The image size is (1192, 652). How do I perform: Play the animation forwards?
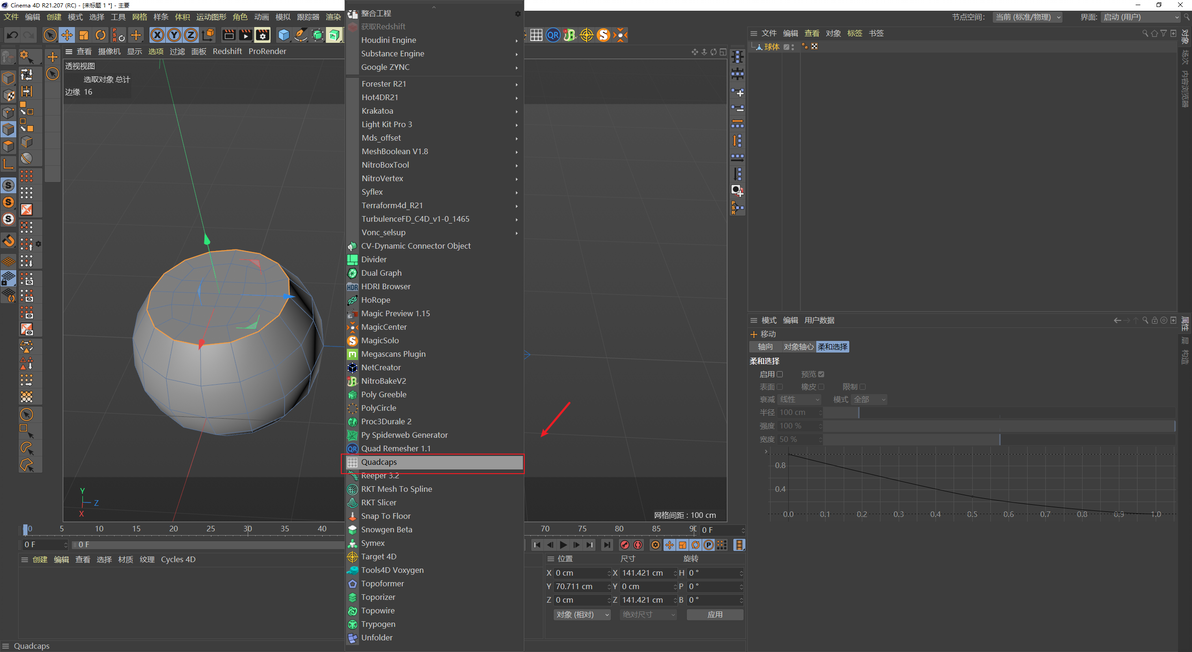tap(563, 545)
